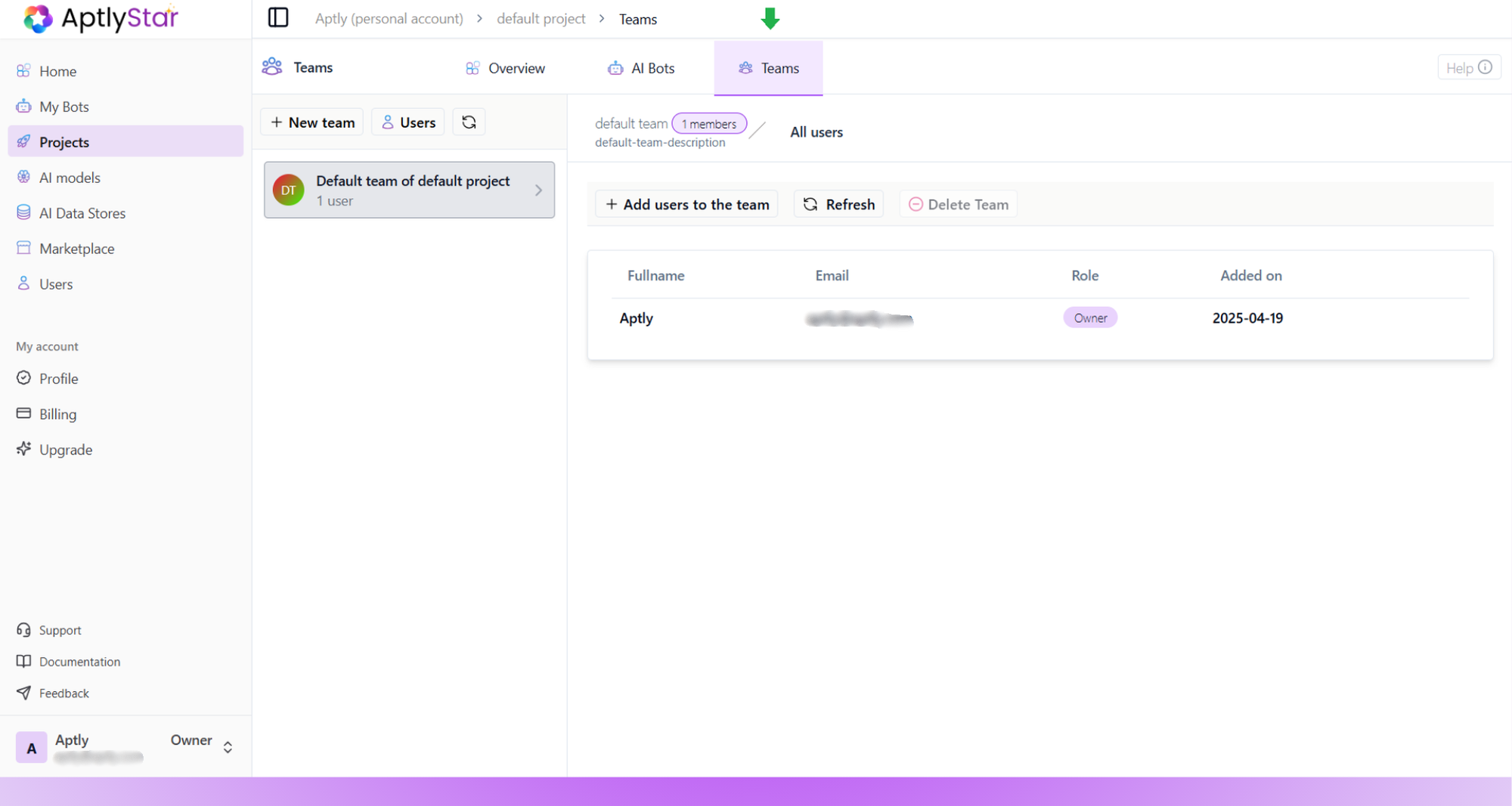Viewport: 1512px width, 806px height.
Task: Click the Added on column header
Action: pos(1251,276)
